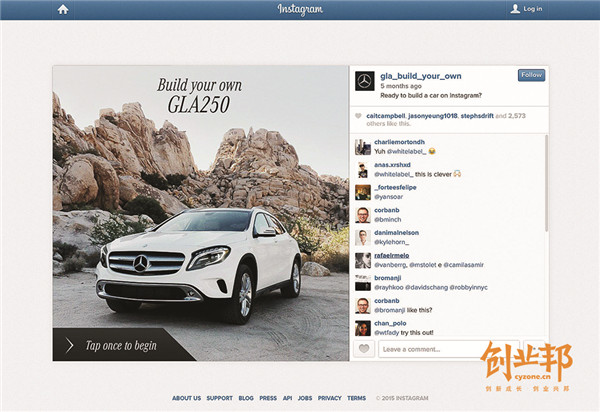Image resolution: width=600 pixels, height=412 pixels.
Task: Open ABOUT US in footer
Action: [x=186, y=398]
